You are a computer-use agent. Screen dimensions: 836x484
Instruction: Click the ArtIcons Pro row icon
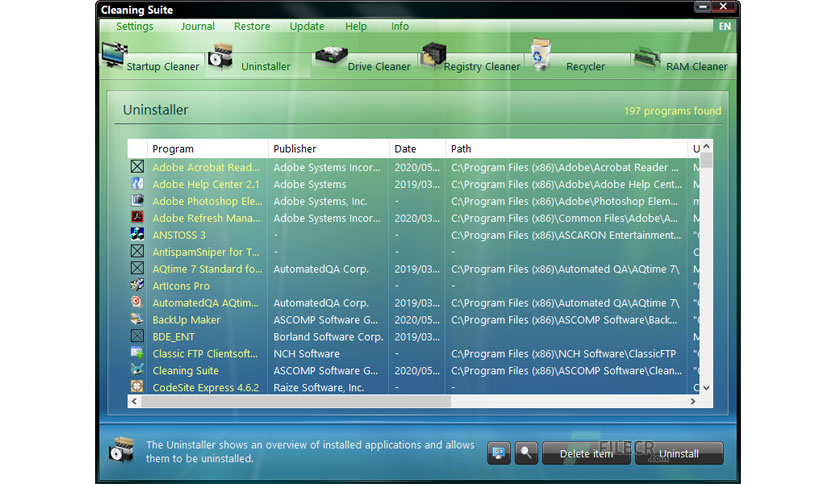pyautogui.click(x=137, y=285)
